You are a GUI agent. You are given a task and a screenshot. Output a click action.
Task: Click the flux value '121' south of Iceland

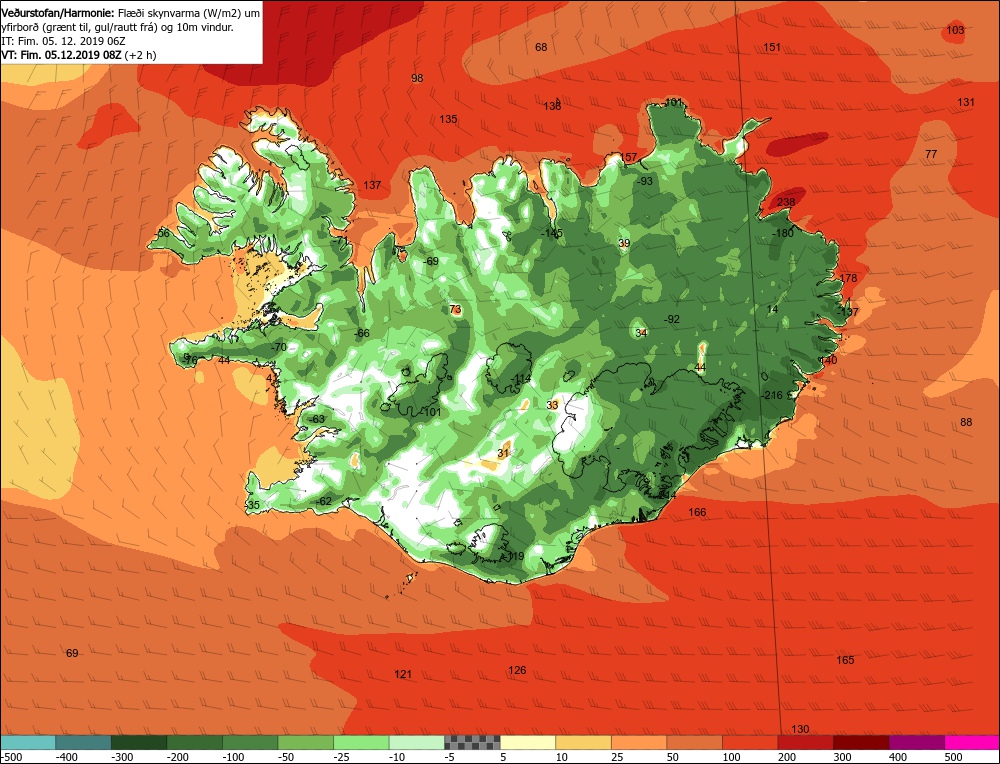click(x=403, y=674)
